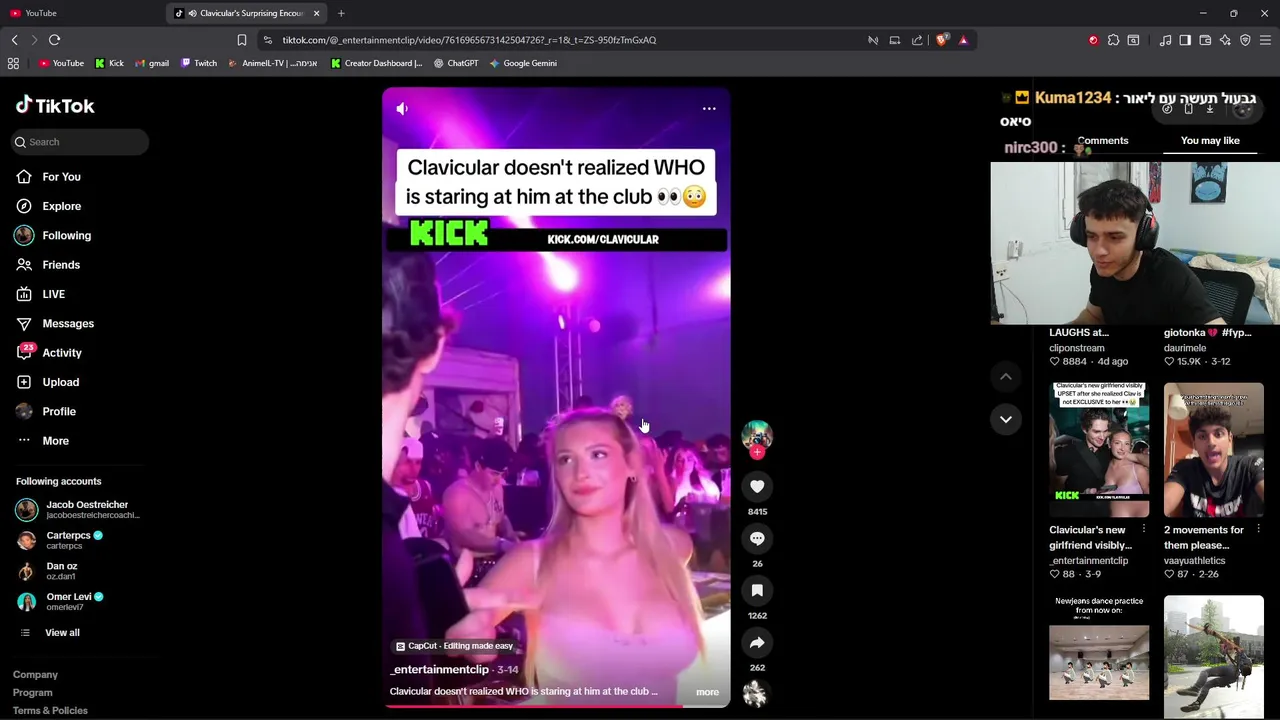Reload the page in browser
This screenshot has width=1280, height=720.
coord(54,40)
